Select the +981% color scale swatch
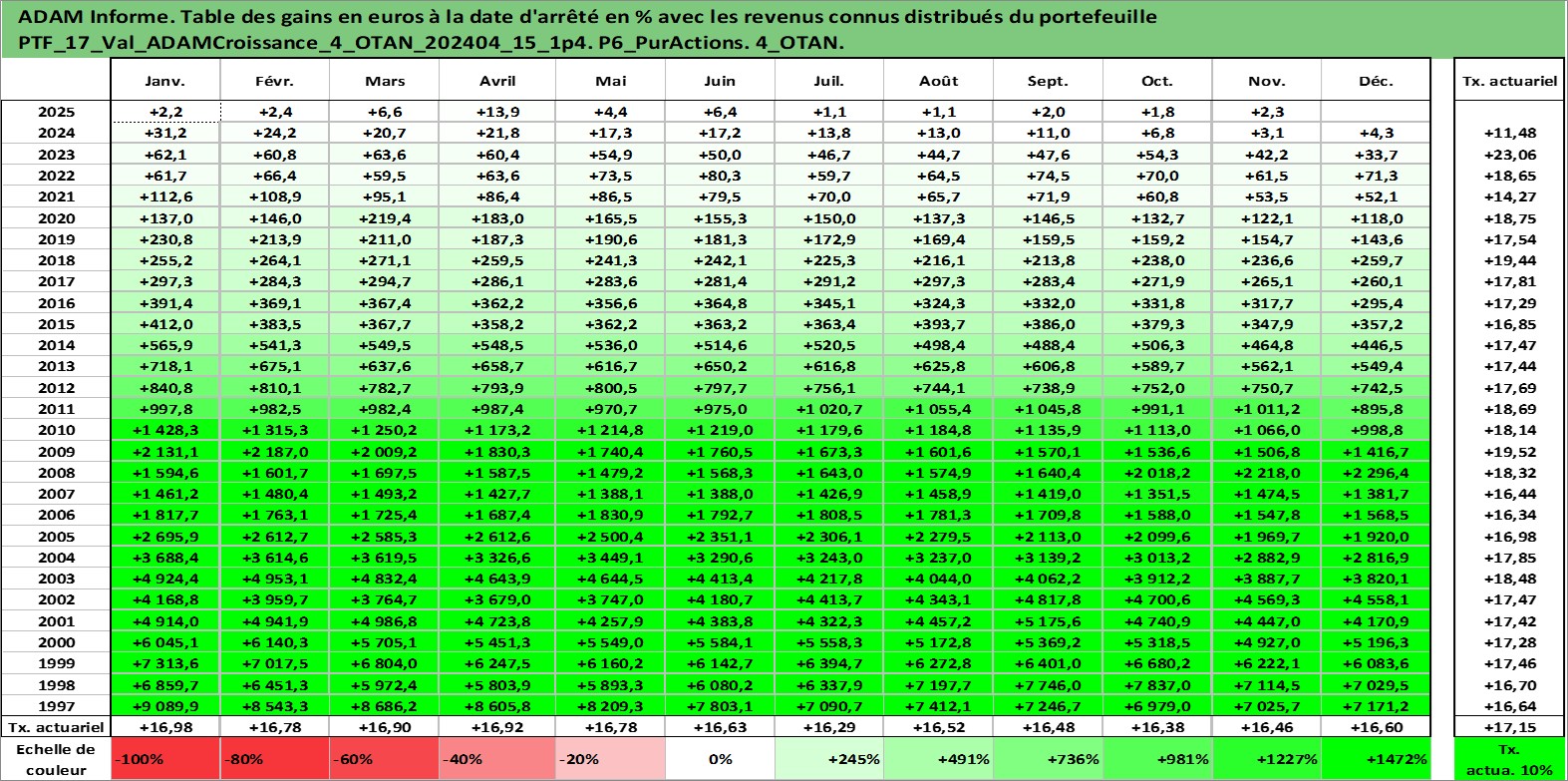The height and width of the screenshot is (781, 1568). tap(1157, 759)
